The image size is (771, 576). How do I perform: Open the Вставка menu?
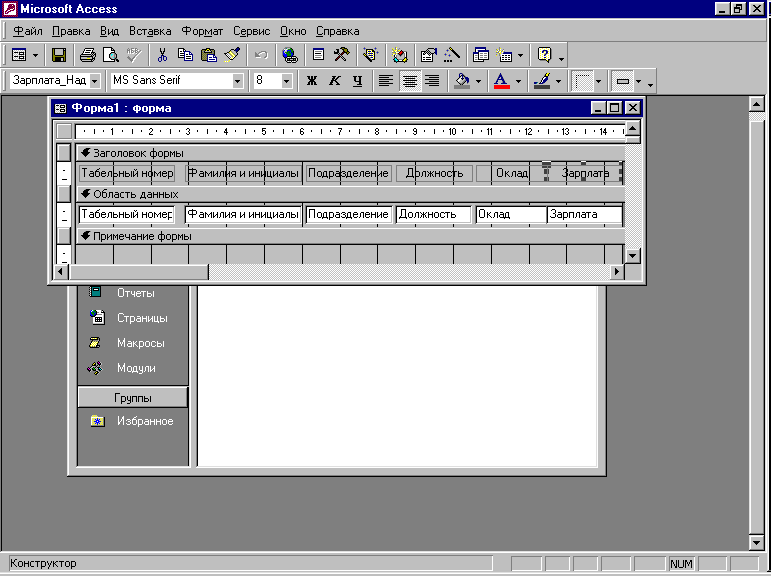pyautogui.click(x=150, y=31)
